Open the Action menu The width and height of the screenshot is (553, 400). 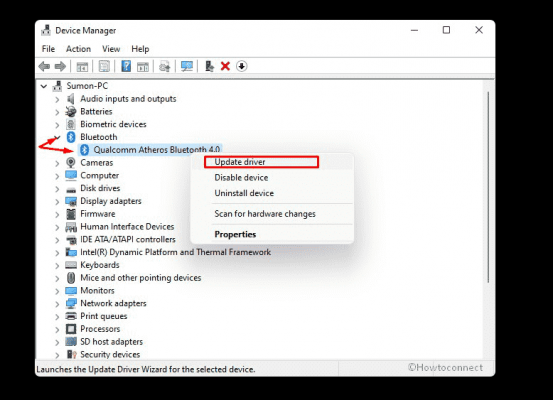pos(78,49)
